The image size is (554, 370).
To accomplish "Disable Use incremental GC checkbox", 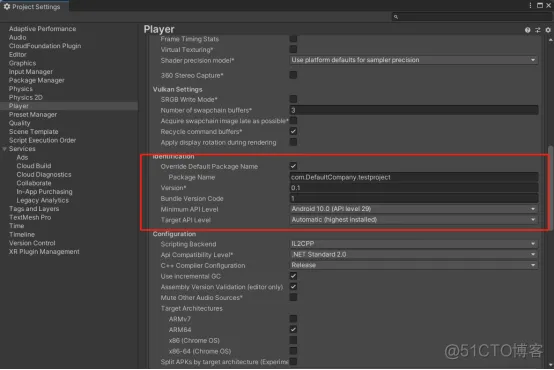I will 293,276.
